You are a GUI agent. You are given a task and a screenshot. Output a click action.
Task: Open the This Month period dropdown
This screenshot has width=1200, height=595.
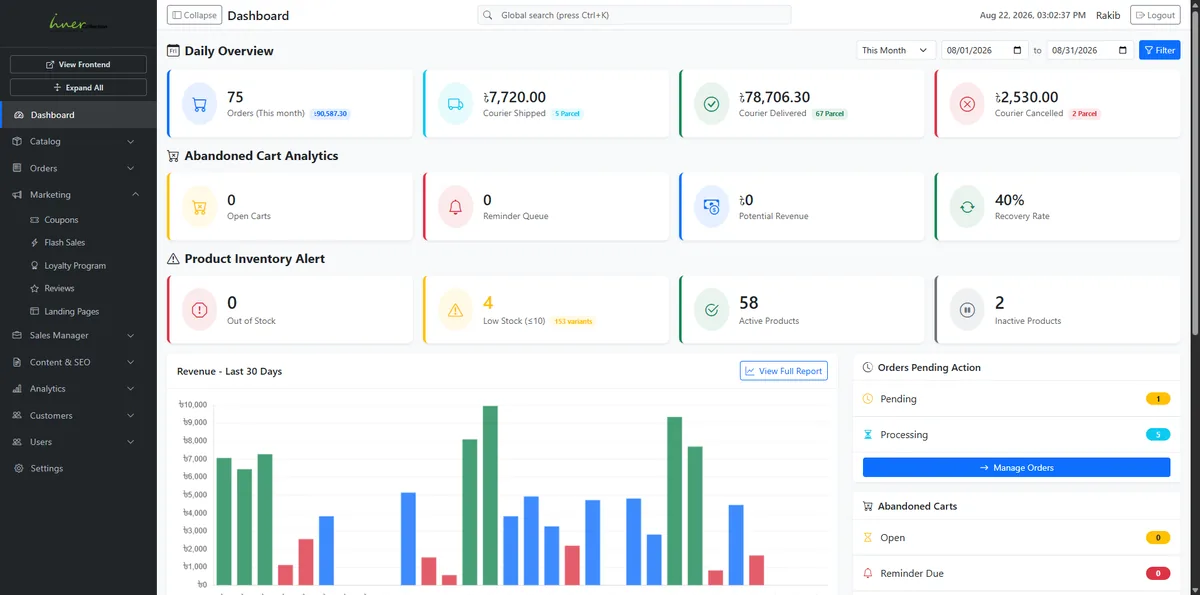[897, 50]
